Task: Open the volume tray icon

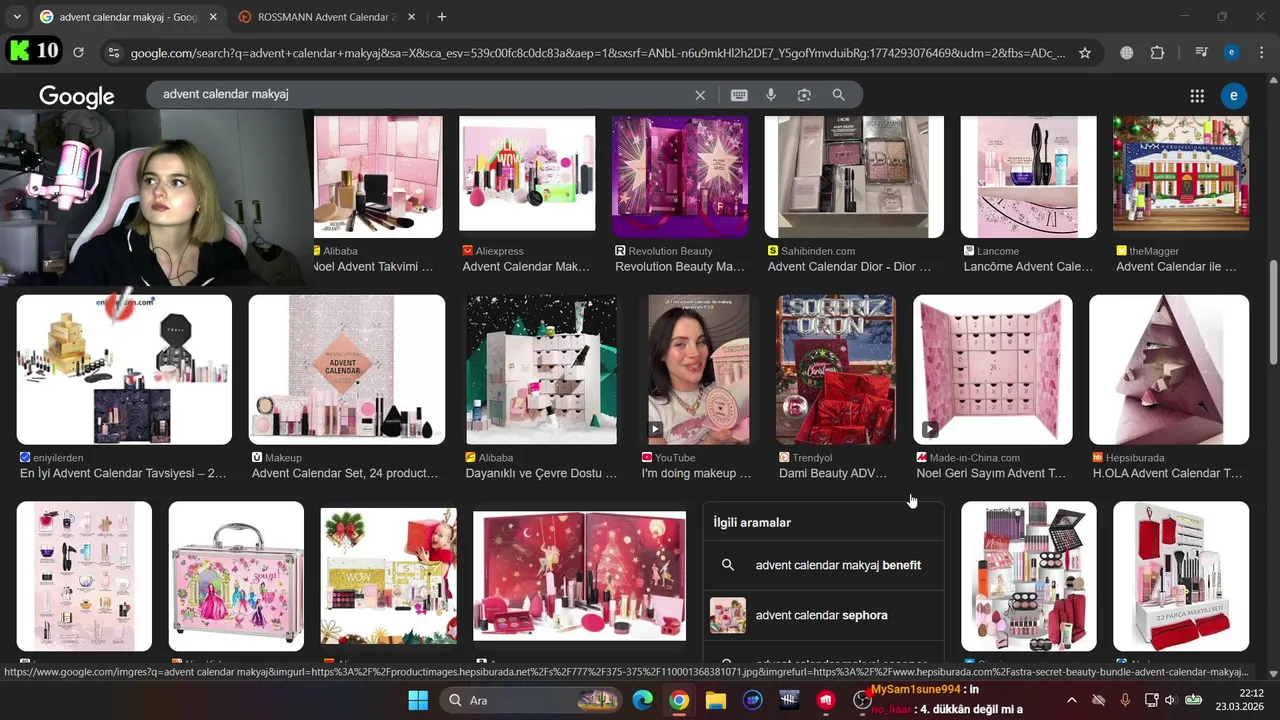Action: [1170, 700]
